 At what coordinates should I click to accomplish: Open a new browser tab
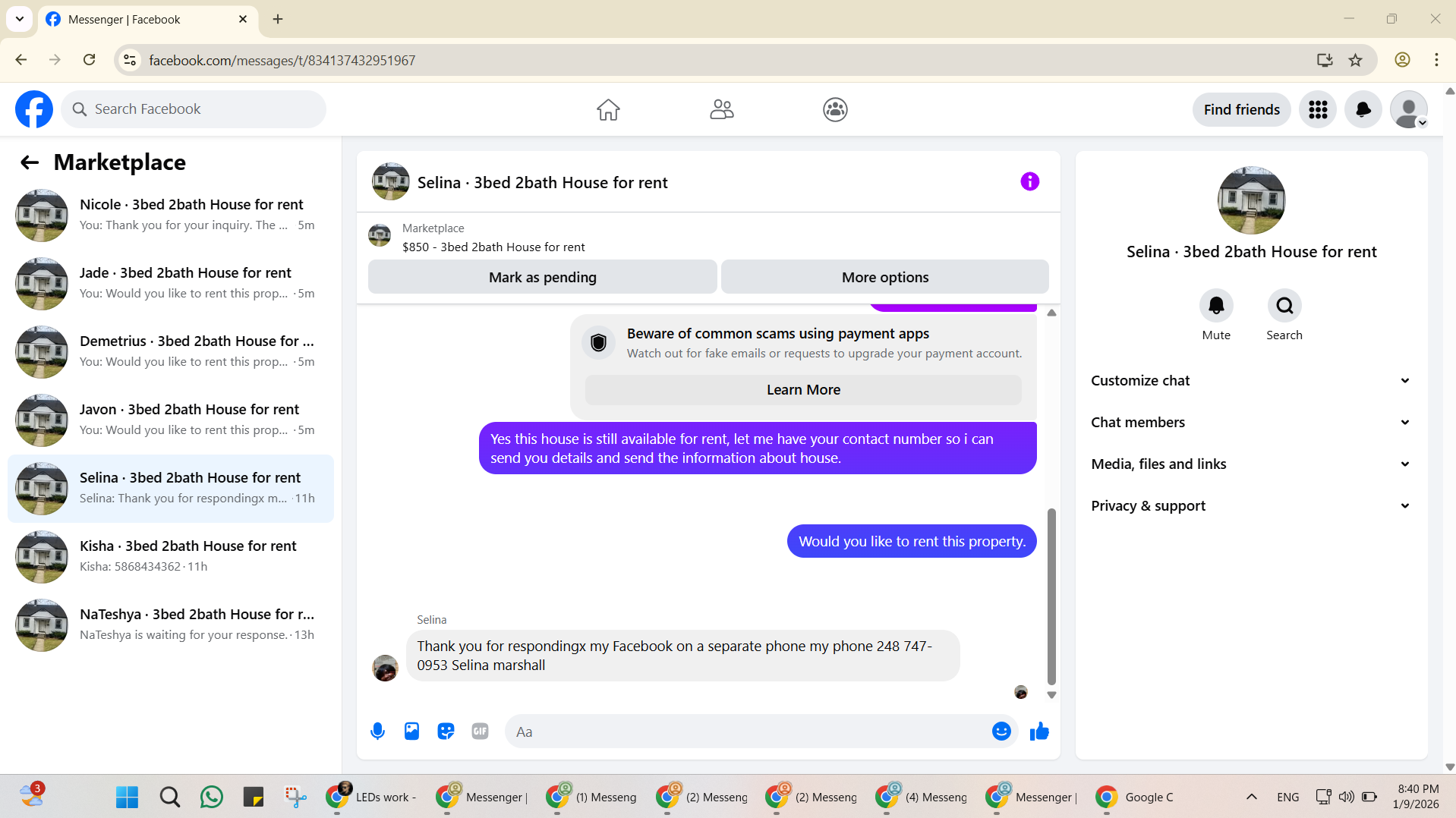coord(278,19)
